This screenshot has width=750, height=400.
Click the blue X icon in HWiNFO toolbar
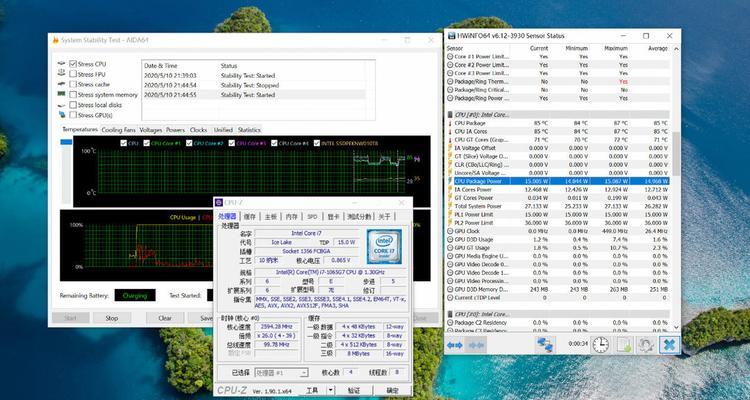click(x=669, y=344)
